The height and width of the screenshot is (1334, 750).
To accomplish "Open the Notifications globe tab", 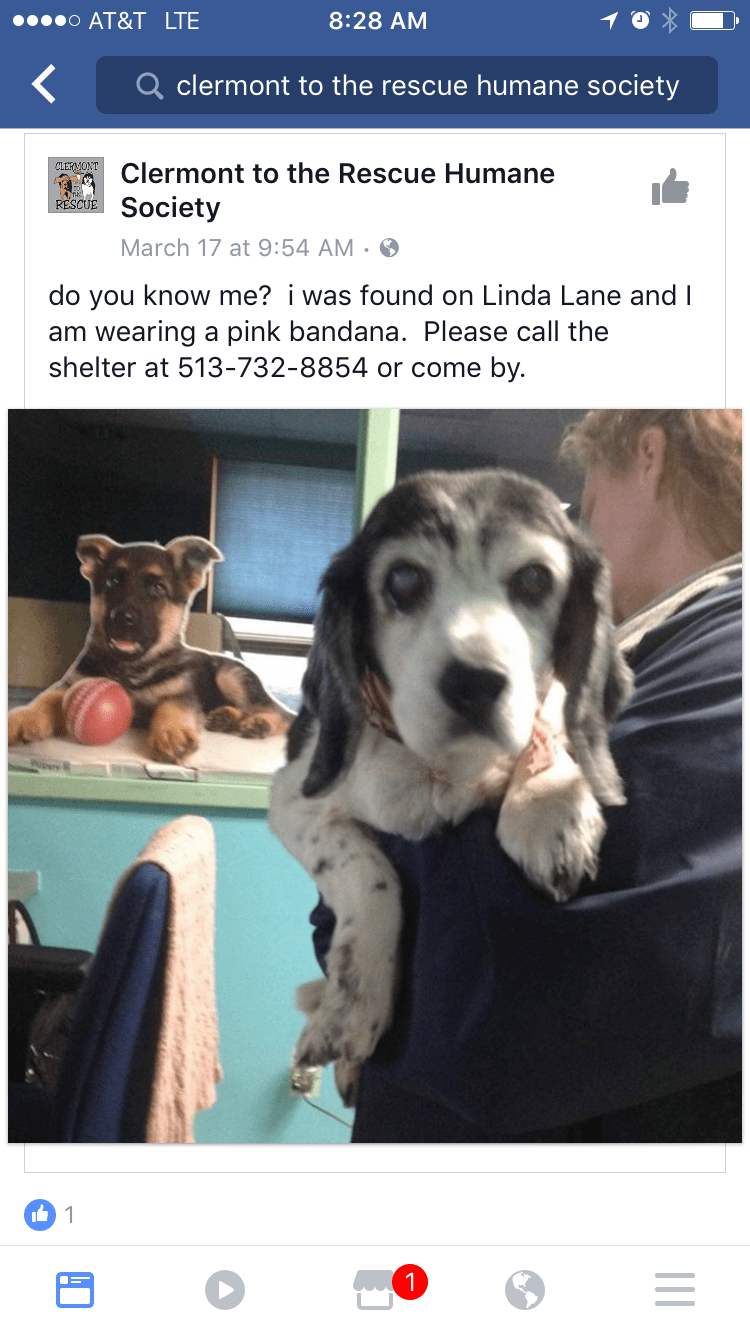I will 525,1289.
